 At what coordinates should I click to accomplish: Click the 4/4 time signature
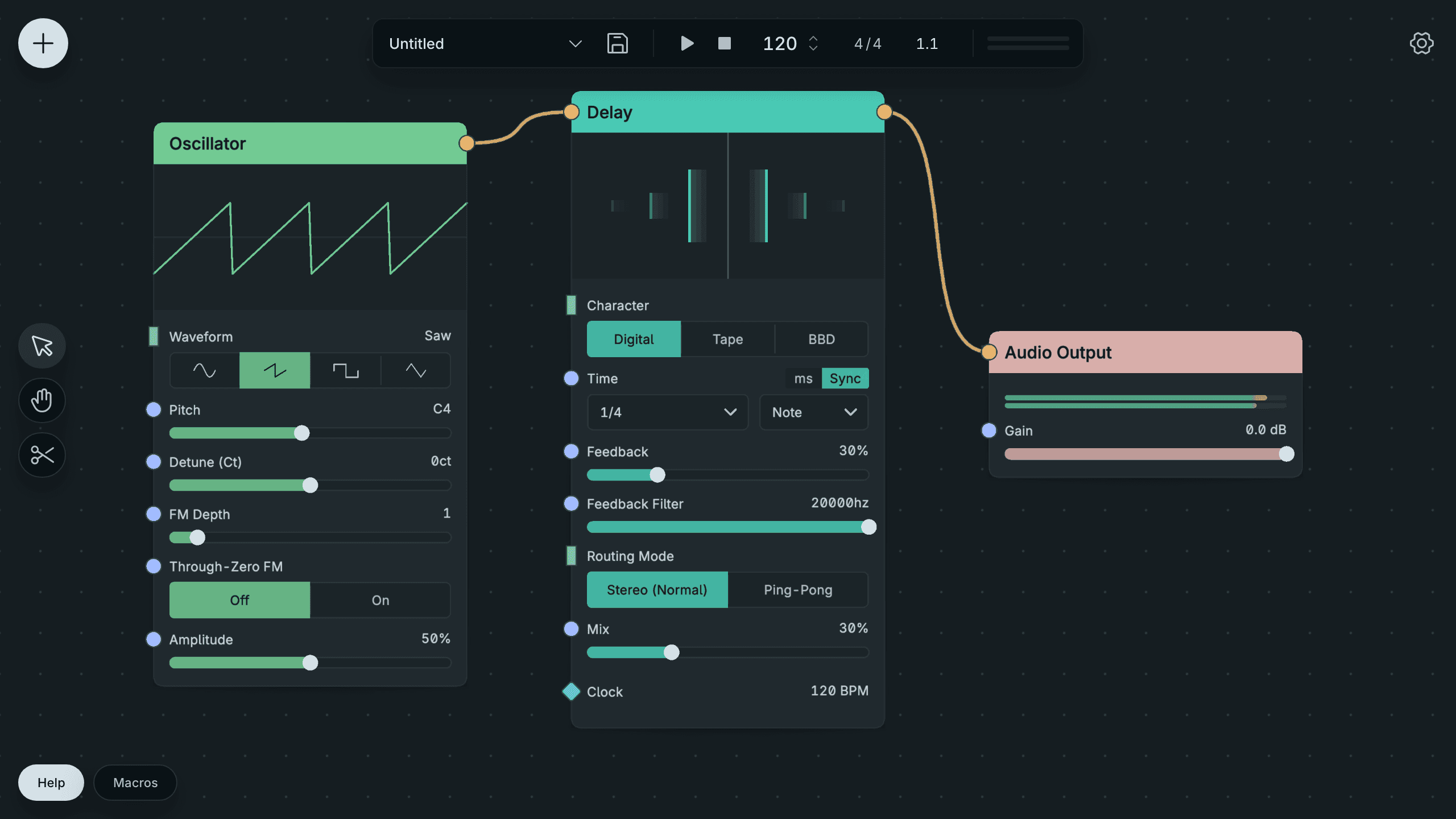(x=868, y=43)
